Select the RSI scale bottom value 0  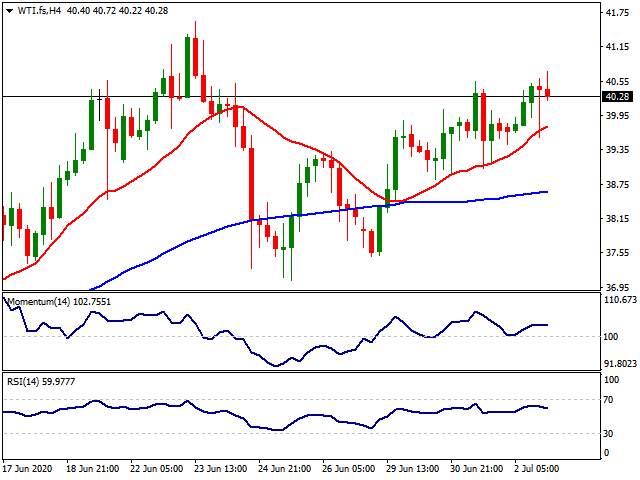tap(606, 453)
